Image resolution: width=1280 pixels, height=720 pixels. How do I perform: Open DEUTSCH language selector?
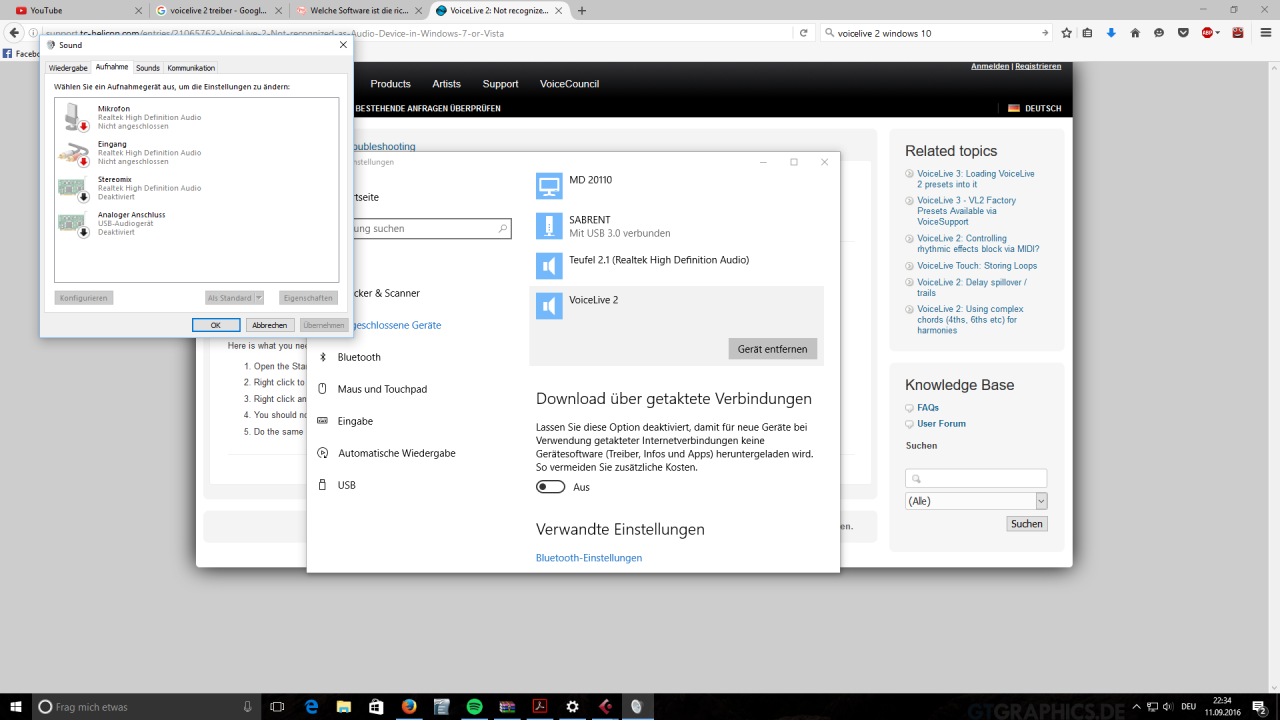click(1034, 108)
